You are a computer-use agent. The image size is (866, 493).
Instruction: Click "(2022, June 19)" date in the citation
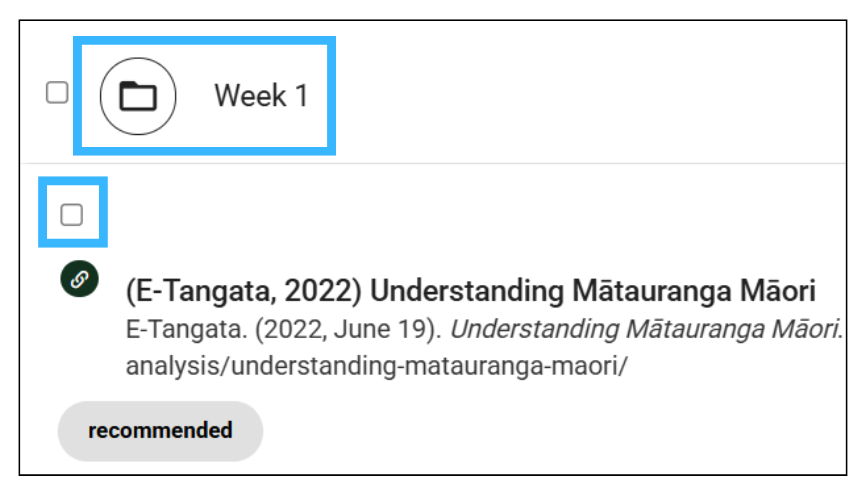coord(348,330)
